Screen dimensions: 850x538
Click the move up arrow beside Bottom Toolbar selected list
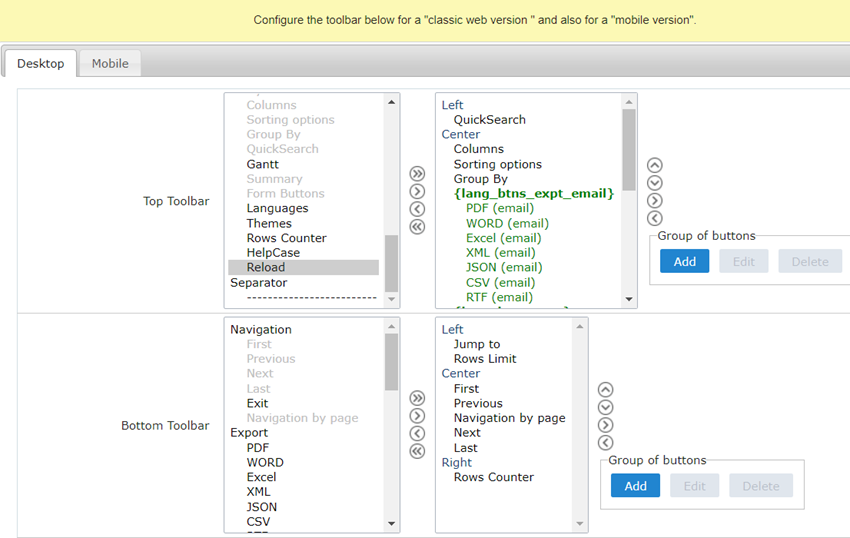pyautogui.click(x=605, y=390)
